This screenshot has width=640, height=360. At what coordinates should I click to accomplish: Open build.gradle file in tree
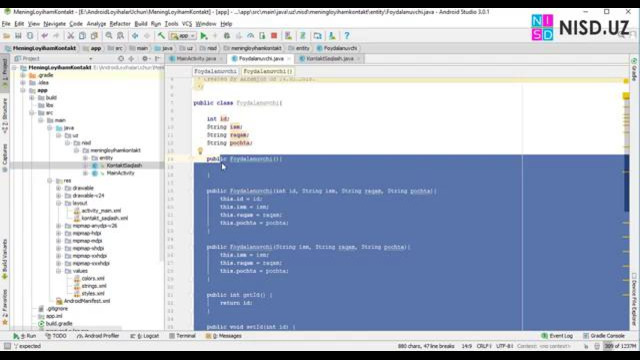point(59,323)
